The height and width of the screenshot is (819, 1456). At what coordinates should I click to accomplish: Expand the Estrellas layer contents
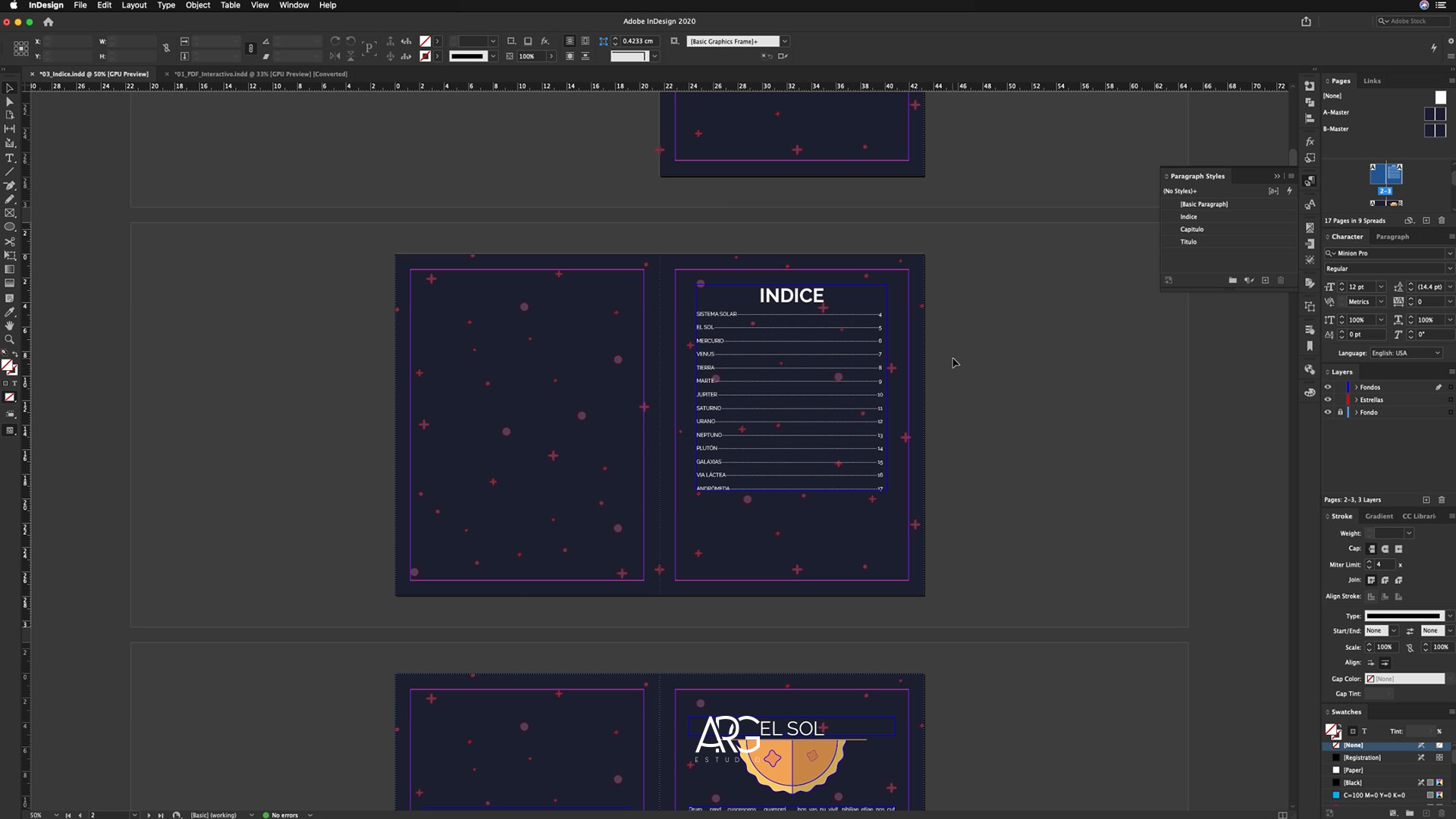click(x=1356, y=400)
